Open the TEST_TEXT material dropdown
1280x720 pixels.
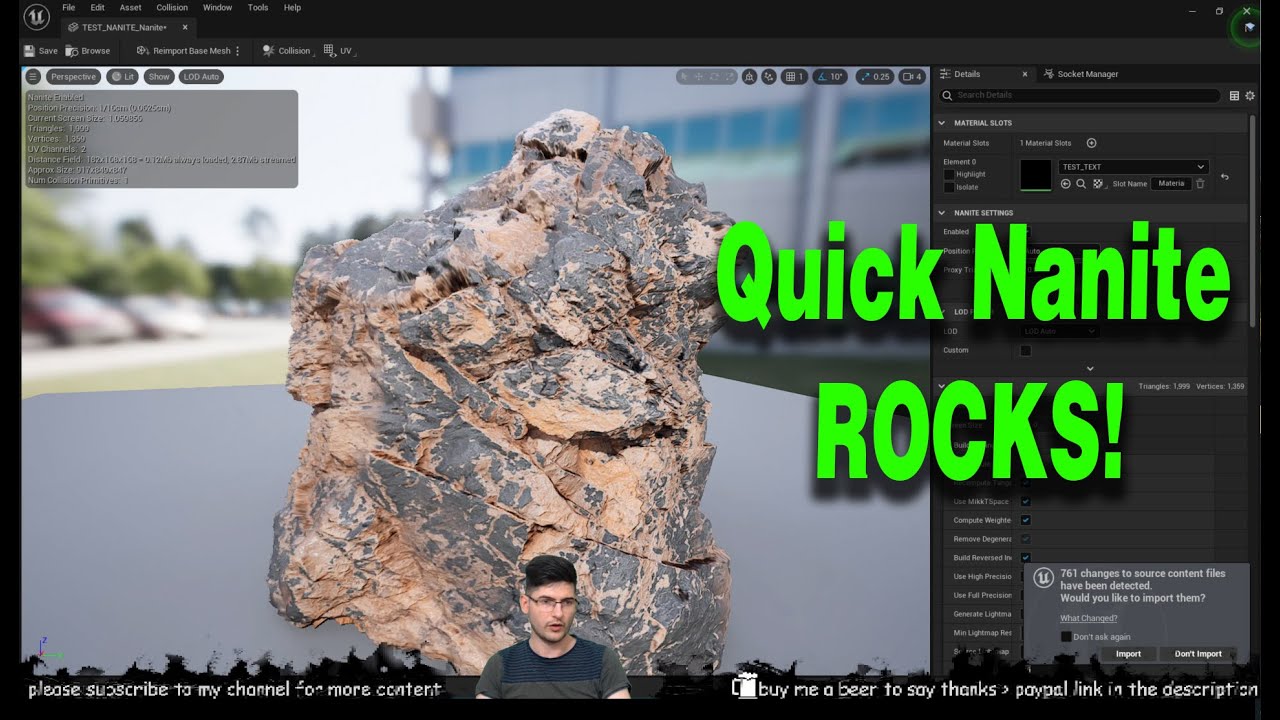(1133, 167)
